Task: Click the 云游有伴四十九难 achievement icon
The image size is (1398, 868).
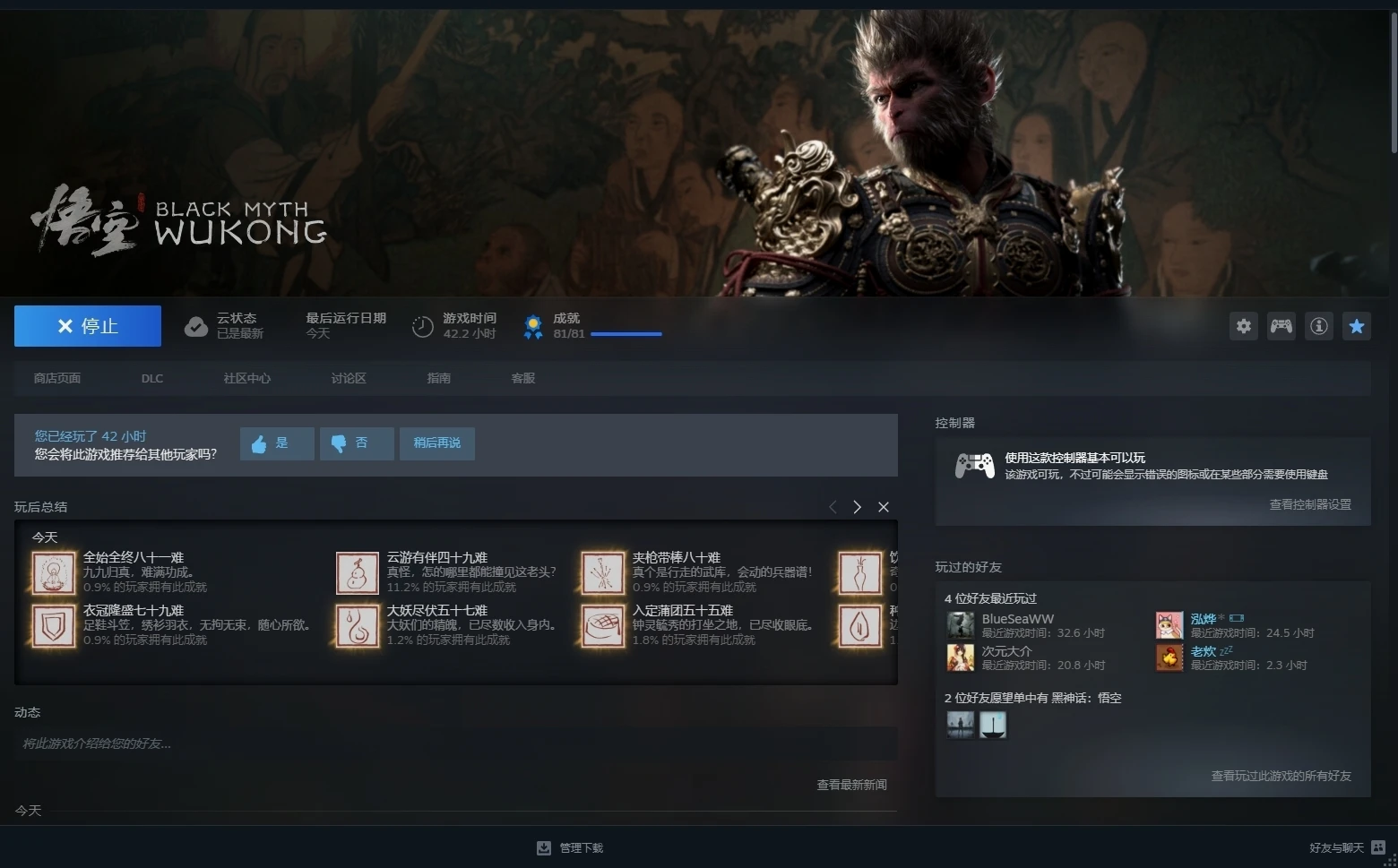Action: (358, 573)
